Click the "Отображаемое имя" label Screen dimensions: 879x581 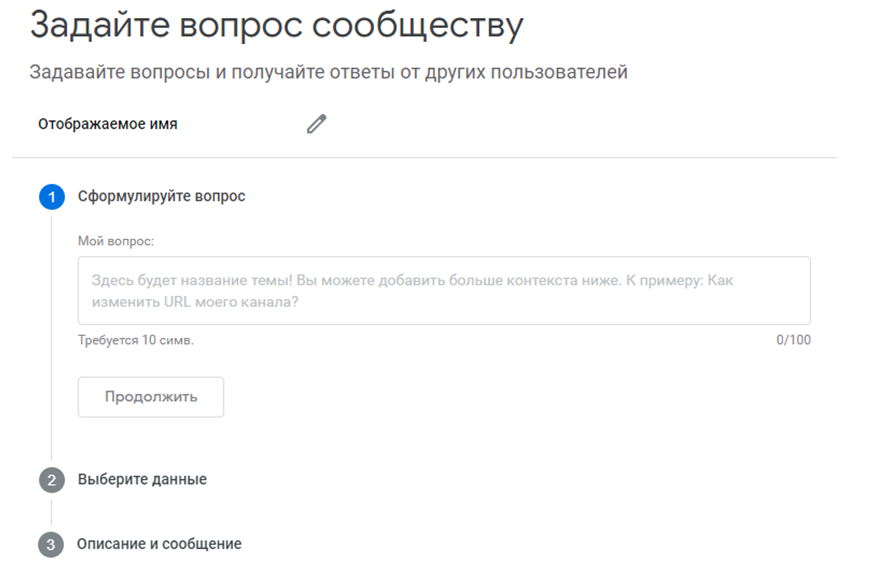point(108,125)
